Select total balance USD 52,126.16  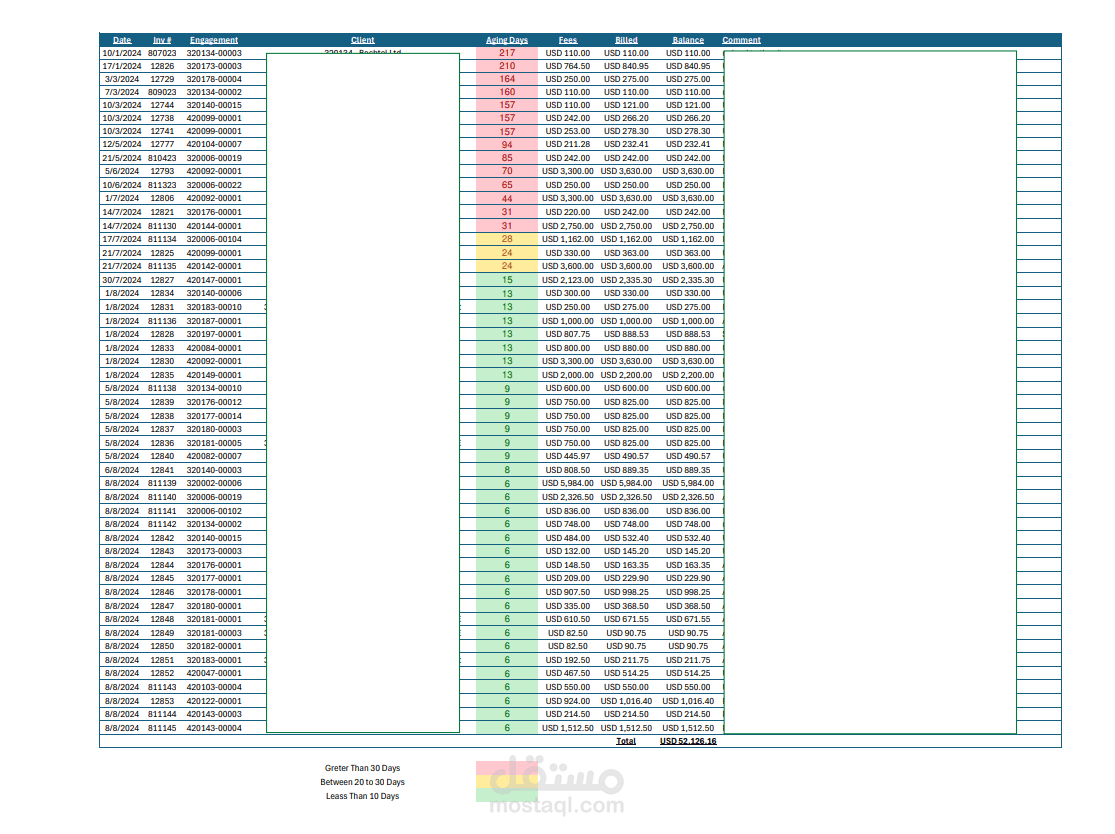[688, 741]
